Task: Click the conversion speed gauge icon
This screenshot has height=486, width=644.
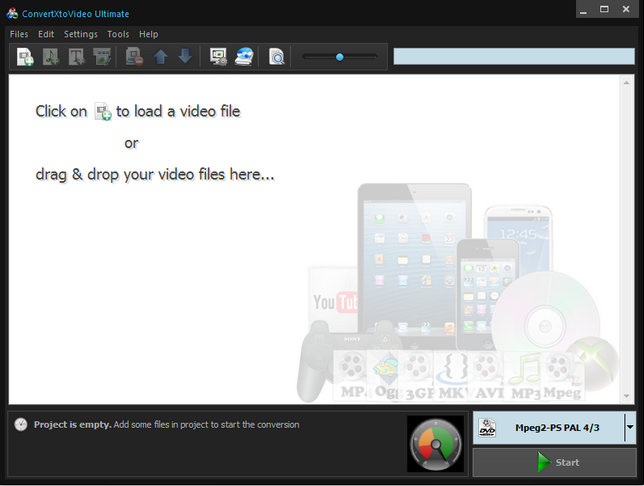Action: (435, 443)
